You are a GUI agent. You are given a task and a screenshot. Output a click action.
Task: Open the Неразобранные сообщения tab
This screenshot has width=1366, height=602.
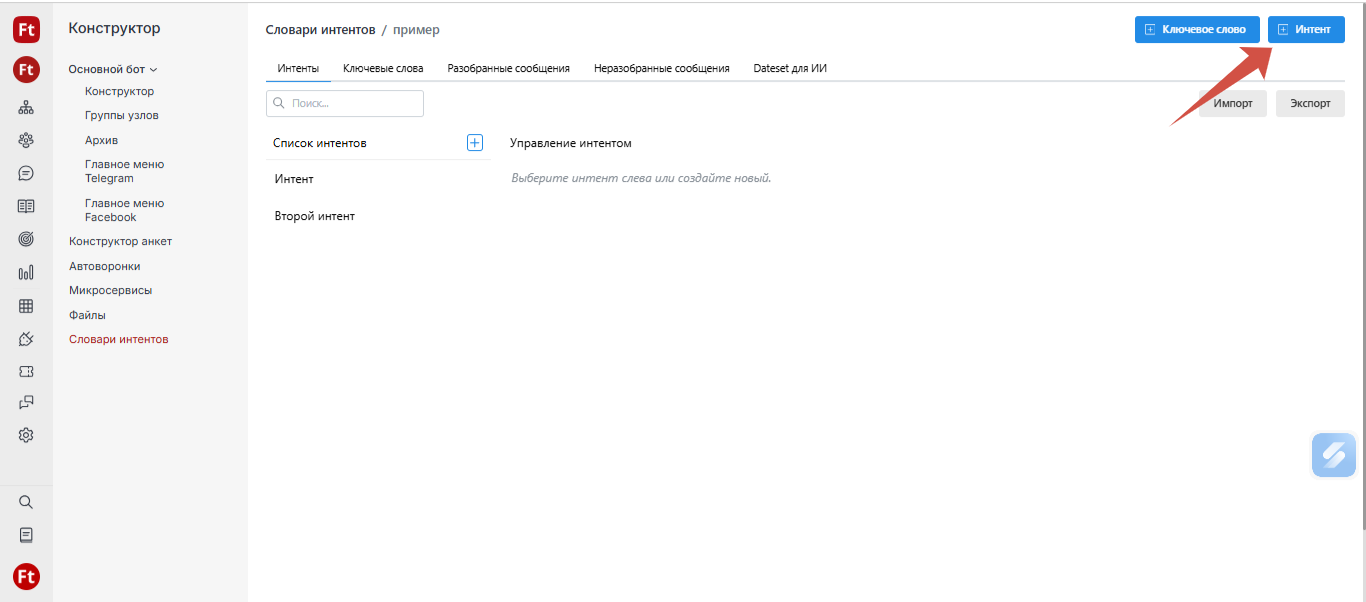(x=661, y=69)
